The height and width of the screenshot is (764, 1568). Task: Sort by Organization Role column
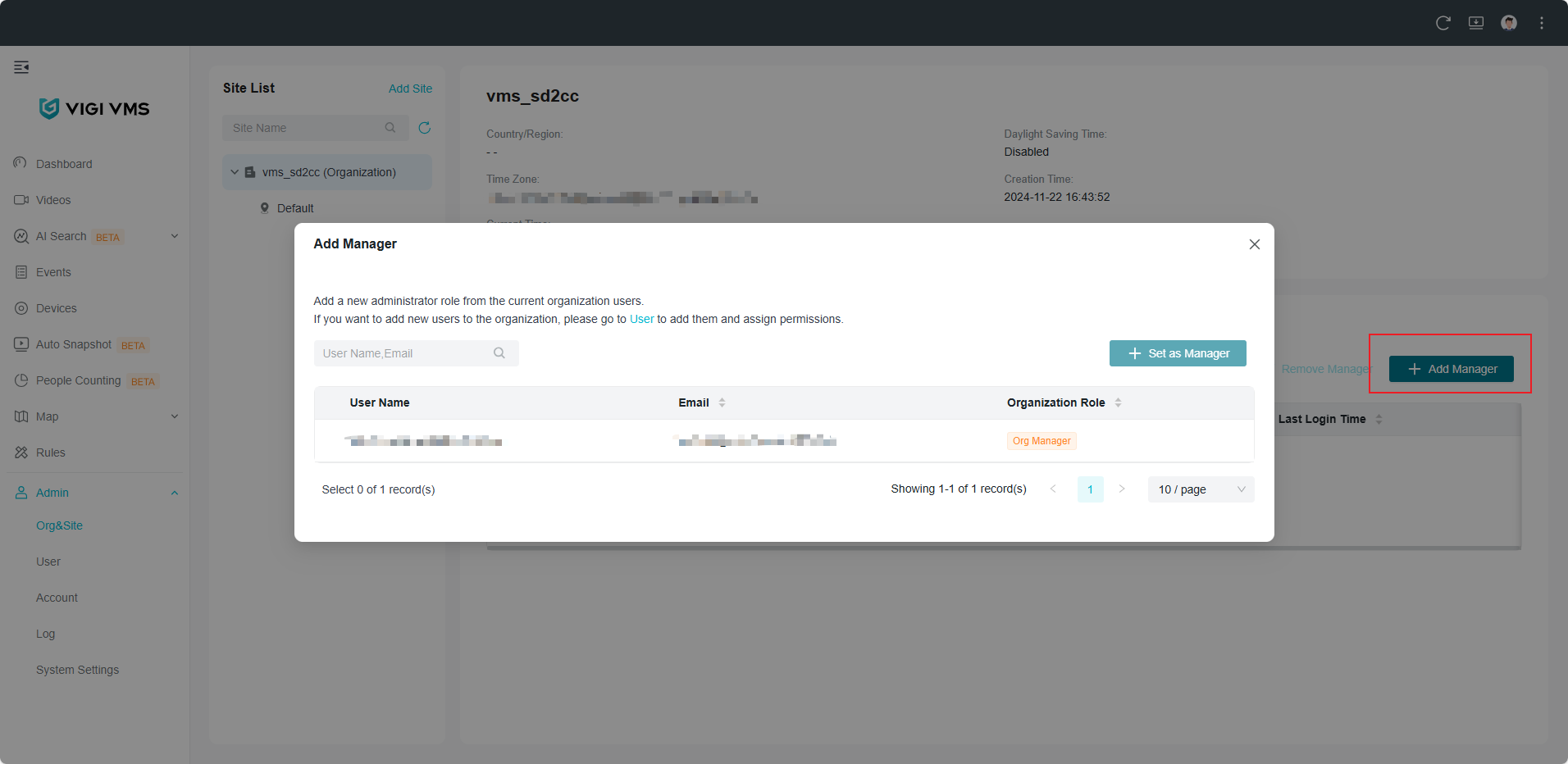tap(1118, 402)
